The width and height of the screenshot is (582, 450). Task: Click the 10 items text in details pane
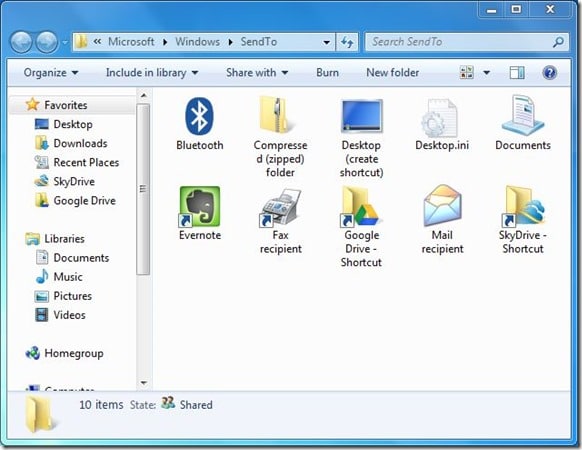click(x=101, y=404)
